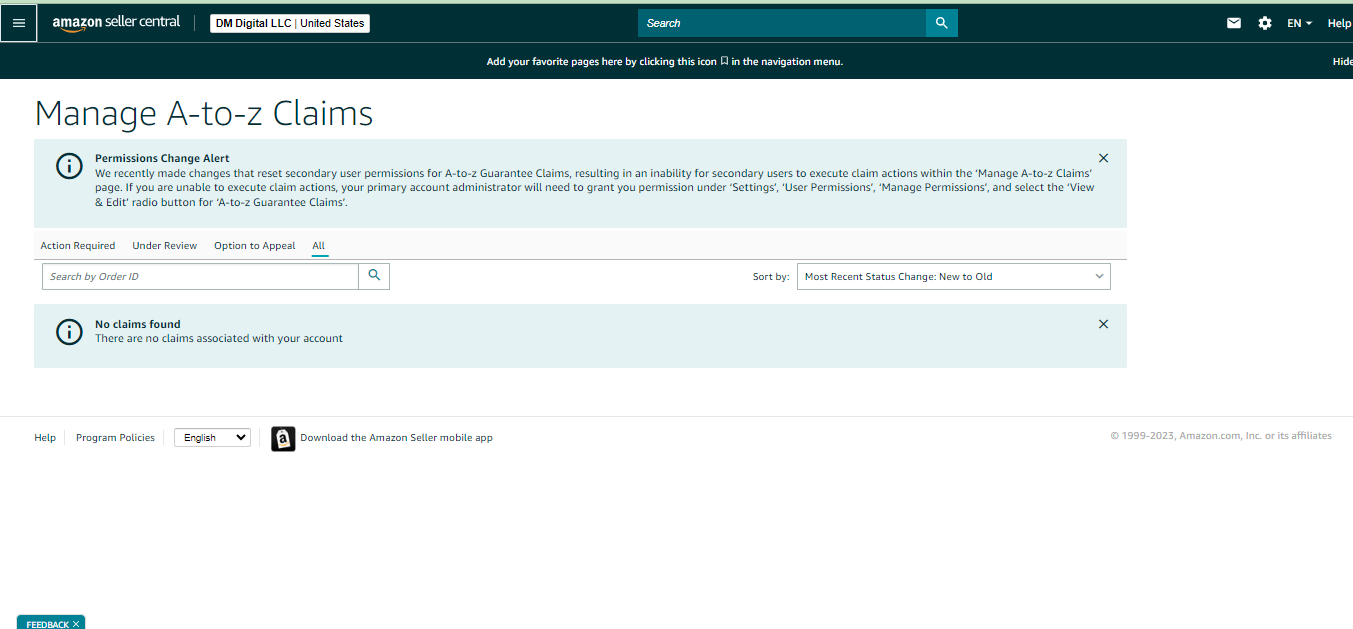Open the settings gear icon

[1265, 23]
